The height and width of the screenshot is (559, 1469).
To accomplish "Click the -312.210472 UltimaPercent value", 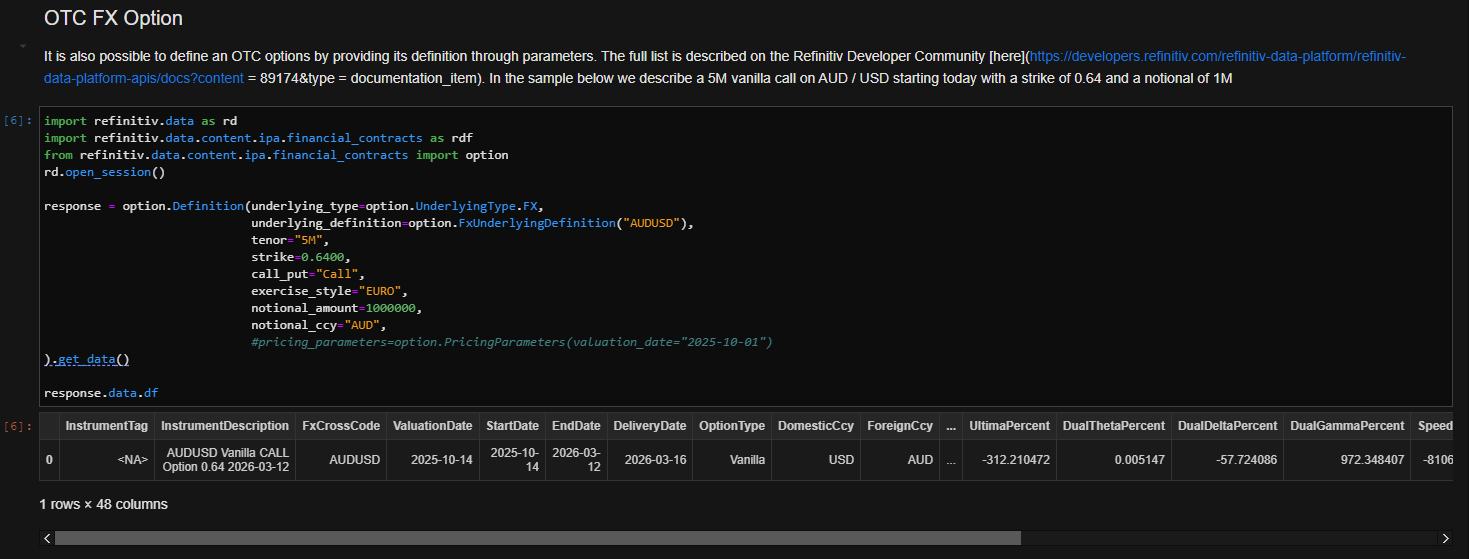I will coord(1010,460).
